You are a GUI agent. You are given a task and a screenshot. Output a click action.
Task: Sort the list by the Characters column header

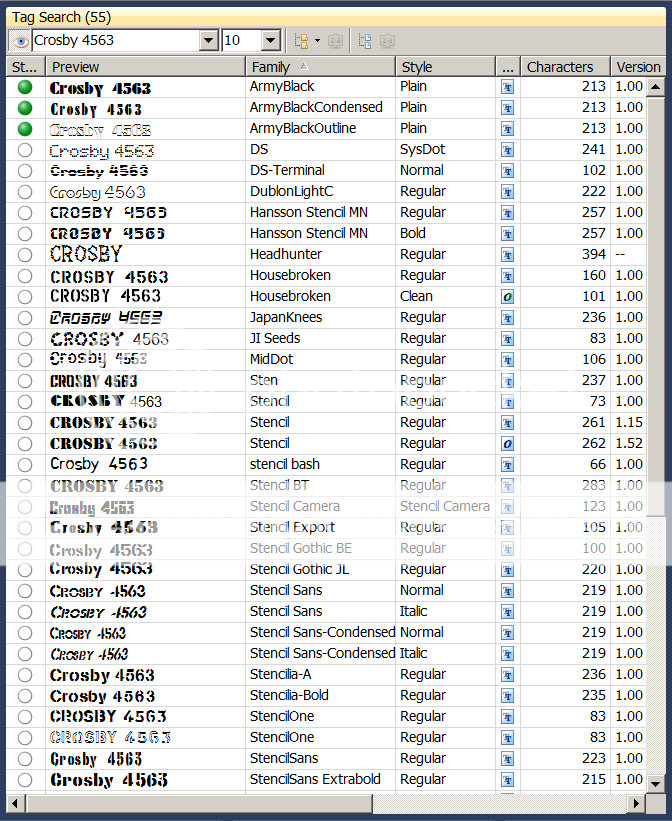click(x=565, y=67)
